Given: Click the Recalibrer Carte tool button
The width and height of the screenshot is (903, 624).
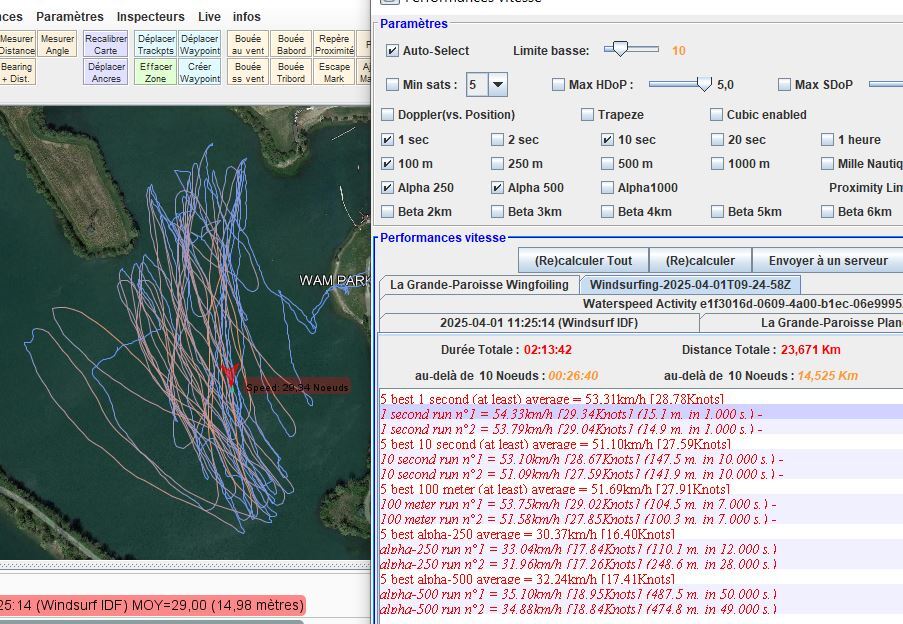Looking at the screenshot, I should point(105,44).
